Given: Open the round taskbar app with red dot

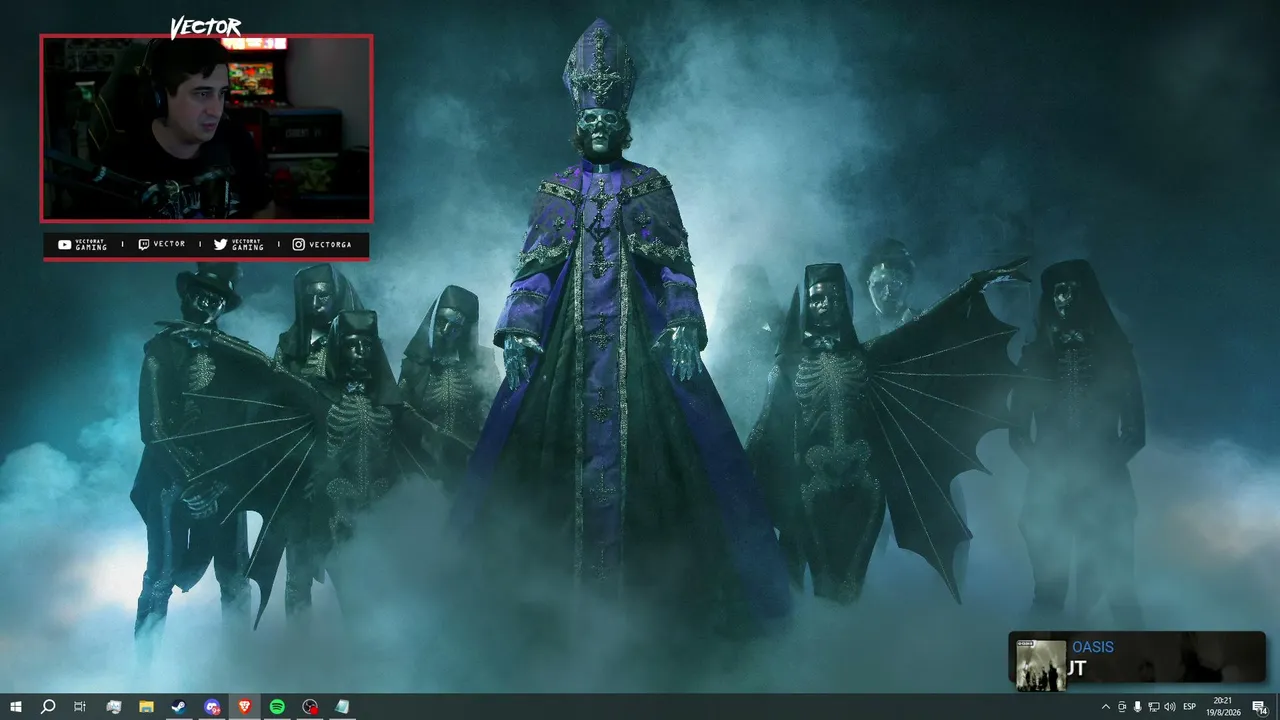Looking at the screenshot, I should click(310, 707).
